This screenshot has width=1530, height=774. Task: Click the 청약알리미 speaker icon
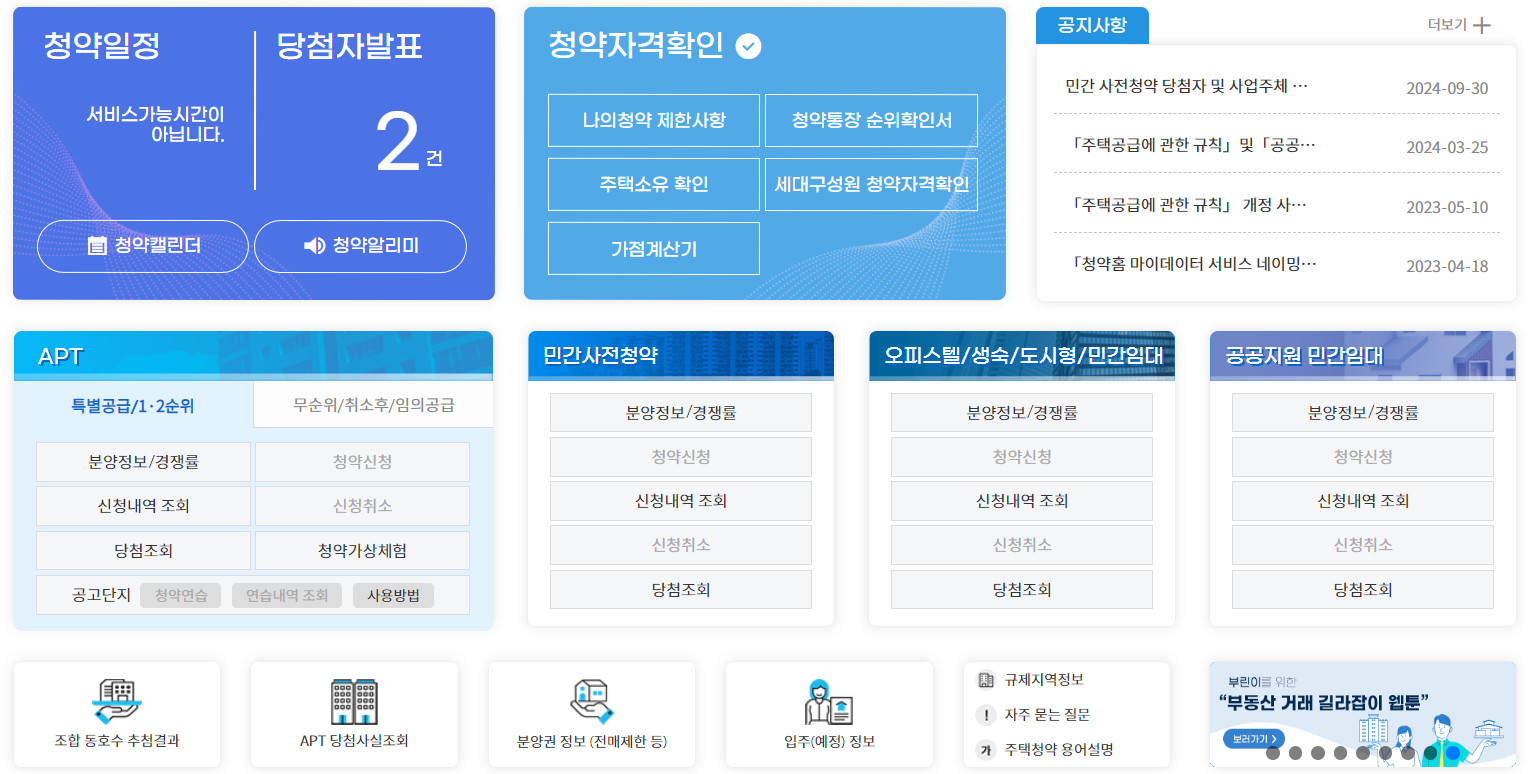point(315,246)
